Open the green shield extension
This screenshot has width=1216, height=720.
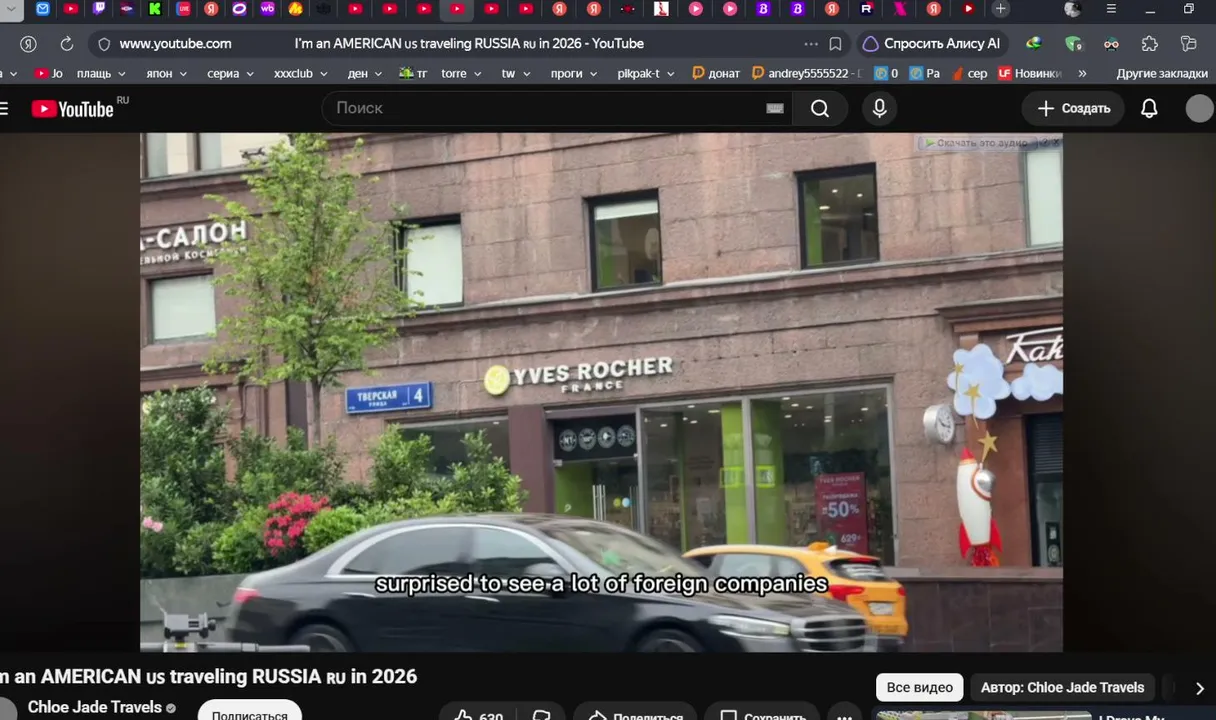(1073, 44)
